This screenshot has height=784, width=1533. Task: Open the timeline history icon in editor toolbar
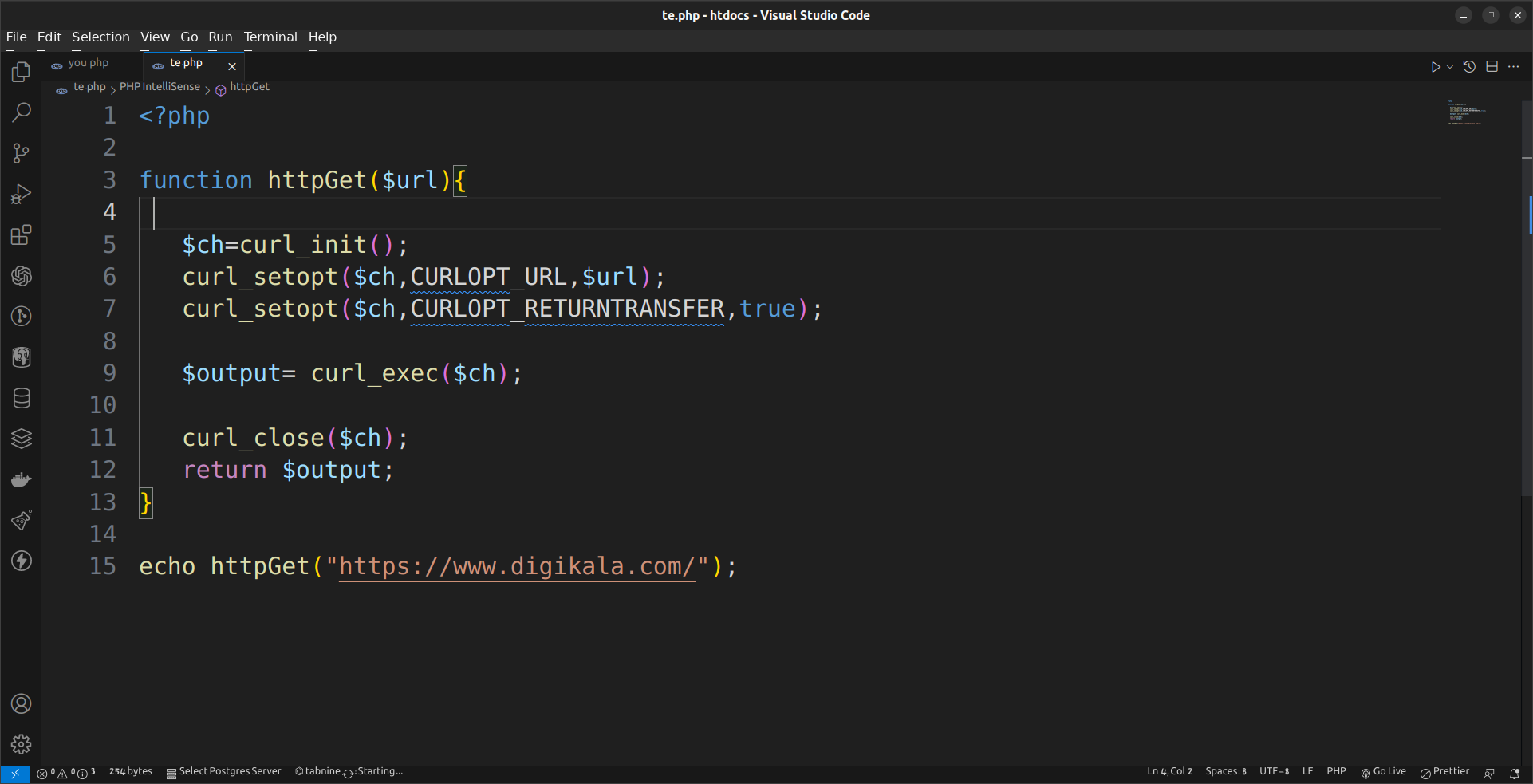[x=1469, y=67]
